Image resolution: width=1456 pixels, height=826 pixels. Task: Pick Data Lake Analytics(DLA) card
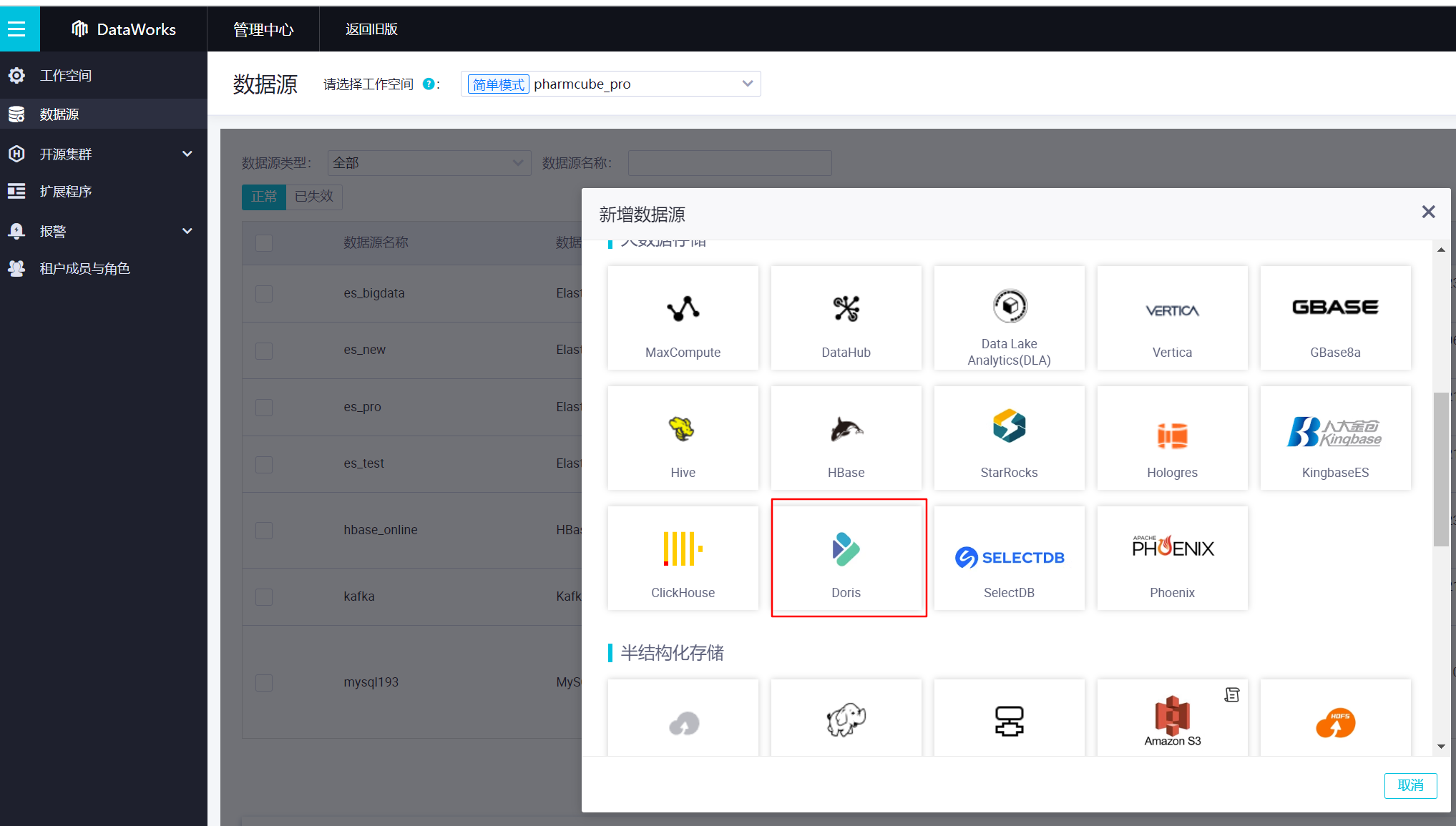[x=1009, y=318]
